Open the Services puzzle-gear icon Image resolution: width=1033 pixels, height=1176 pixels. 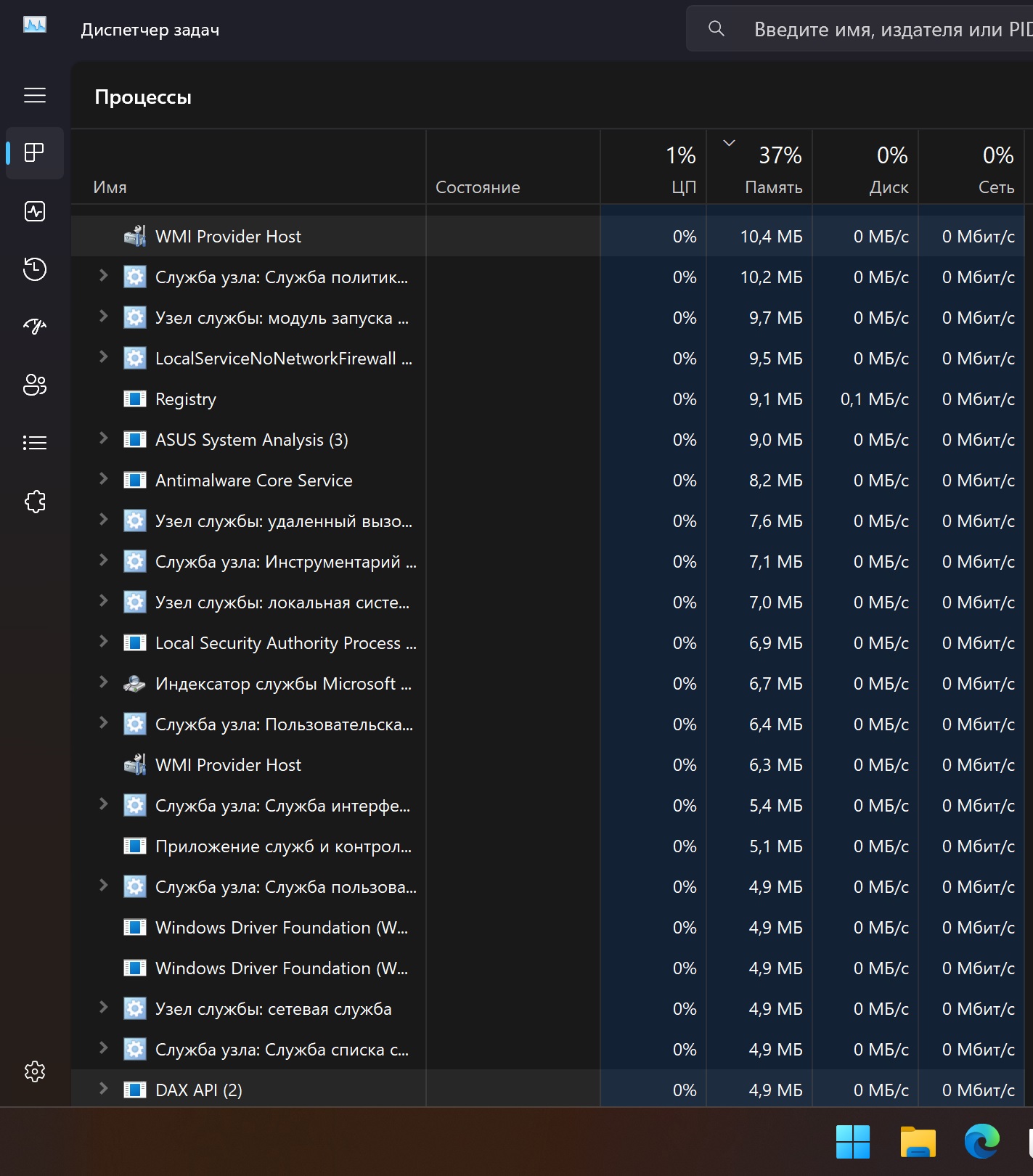(35, 501)
